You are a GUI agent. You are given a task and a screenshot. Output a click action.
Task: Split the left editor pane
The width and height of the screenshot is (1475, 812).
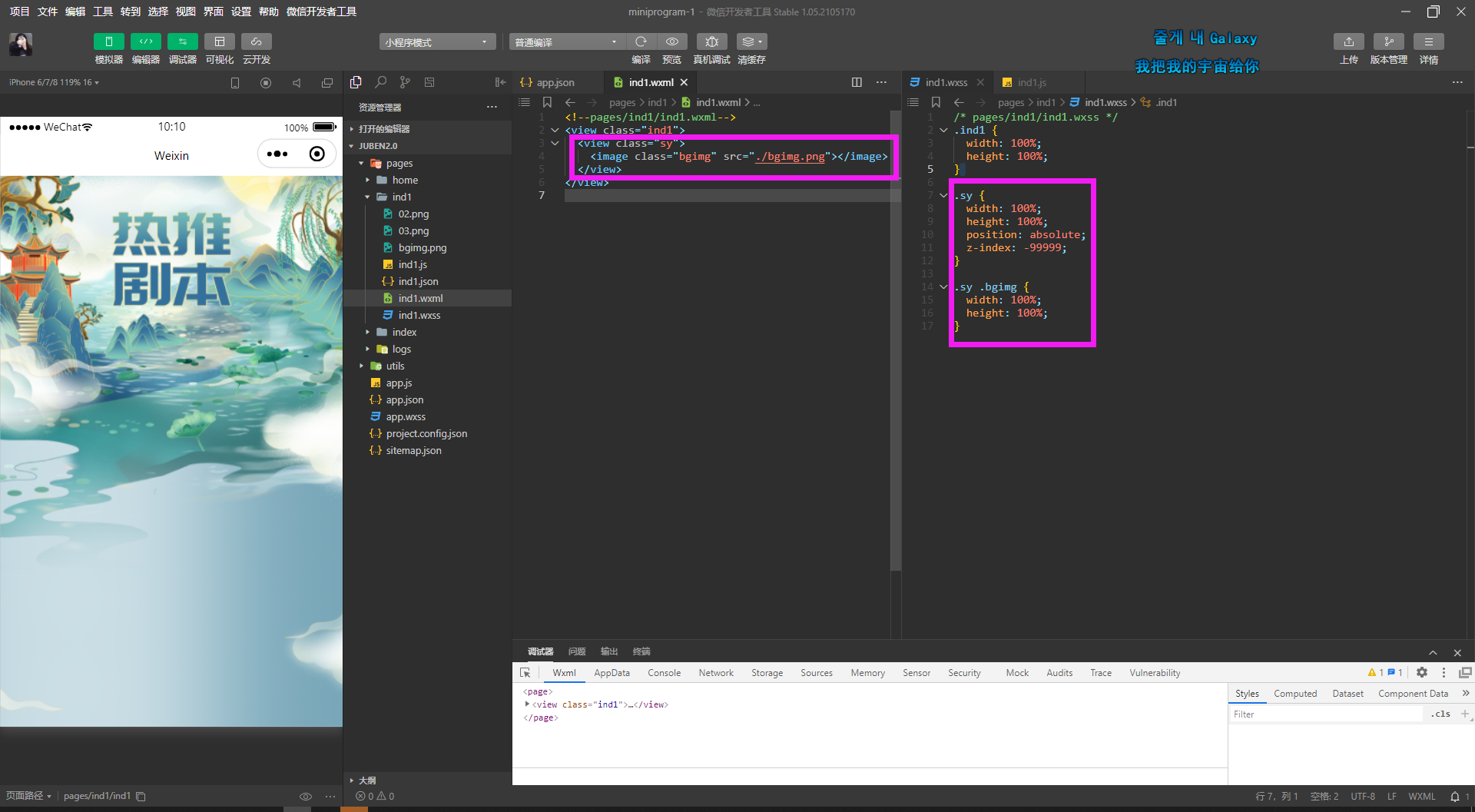[x=857, y=82]
